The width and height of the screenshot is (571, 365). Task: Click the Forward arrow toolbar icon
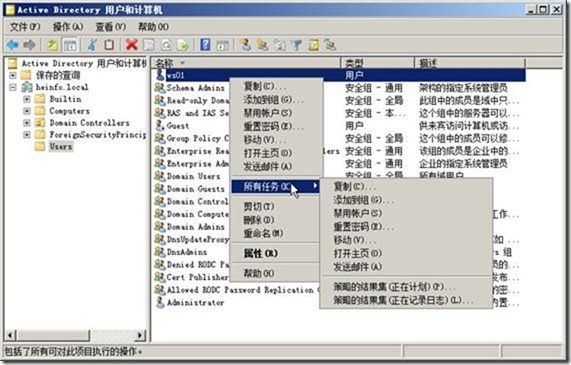29,45
